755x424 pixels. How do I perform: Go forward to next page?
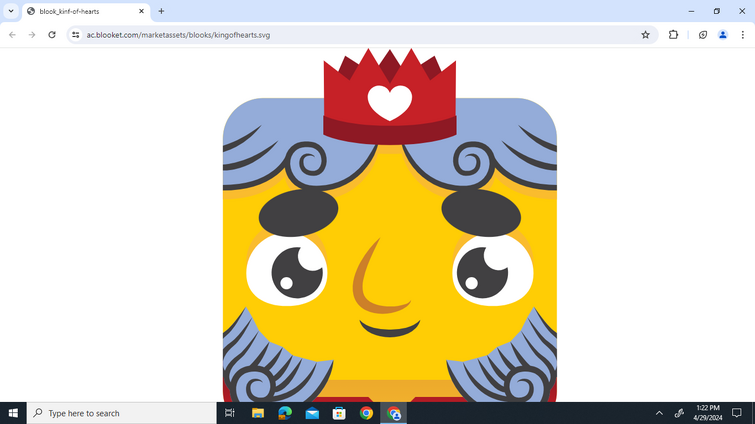32,35
